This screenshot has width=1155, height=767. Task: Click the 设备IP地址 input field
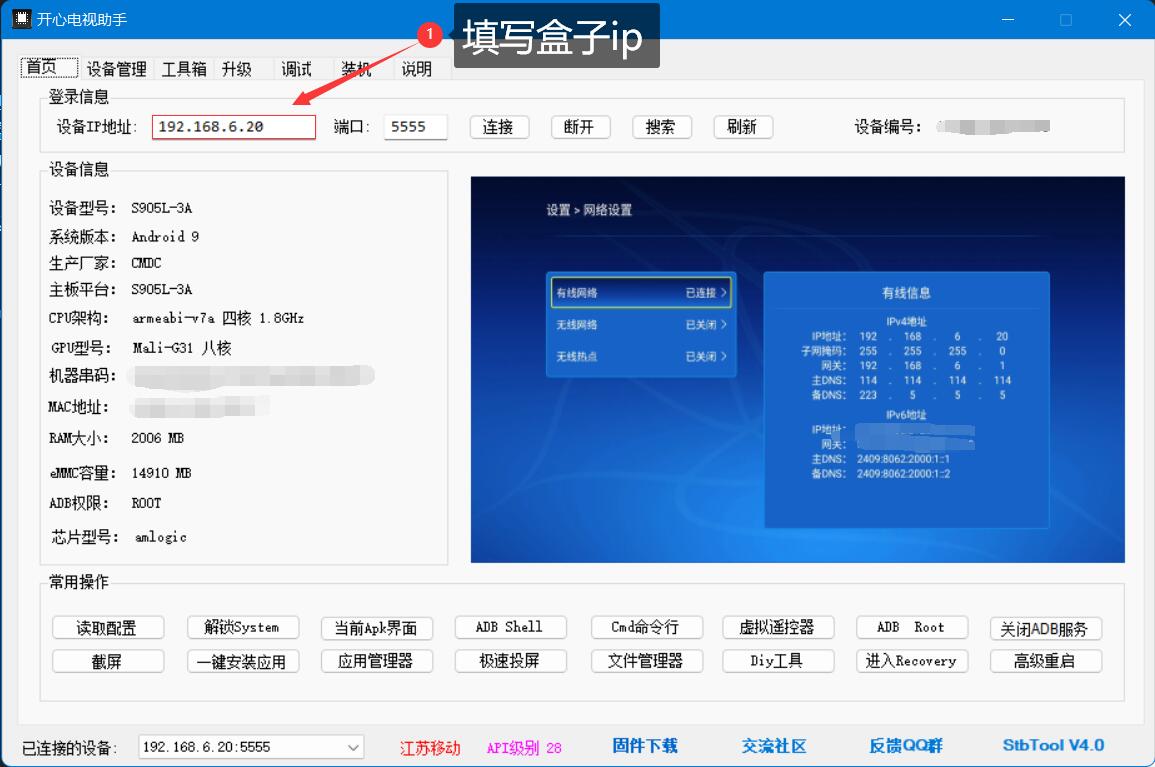(233, 126)
